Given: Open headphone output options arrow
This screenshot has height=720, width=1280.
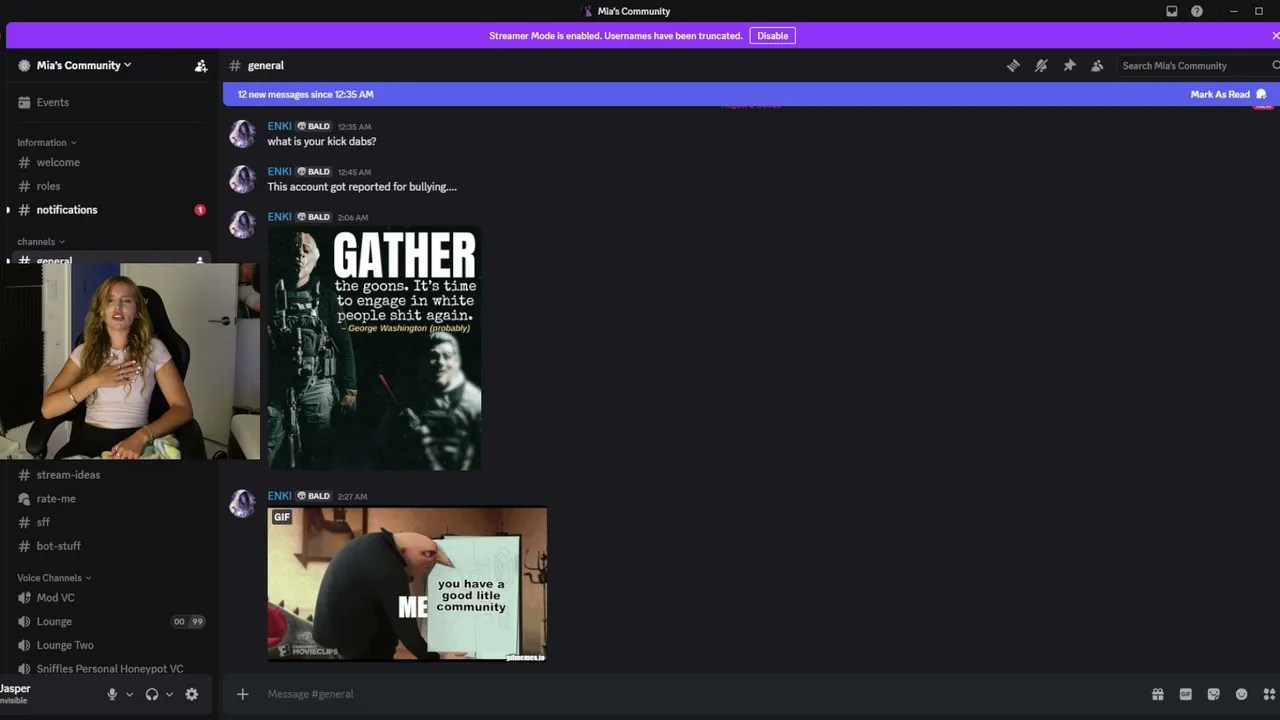Looking at the screenshot, I should 169,694.
